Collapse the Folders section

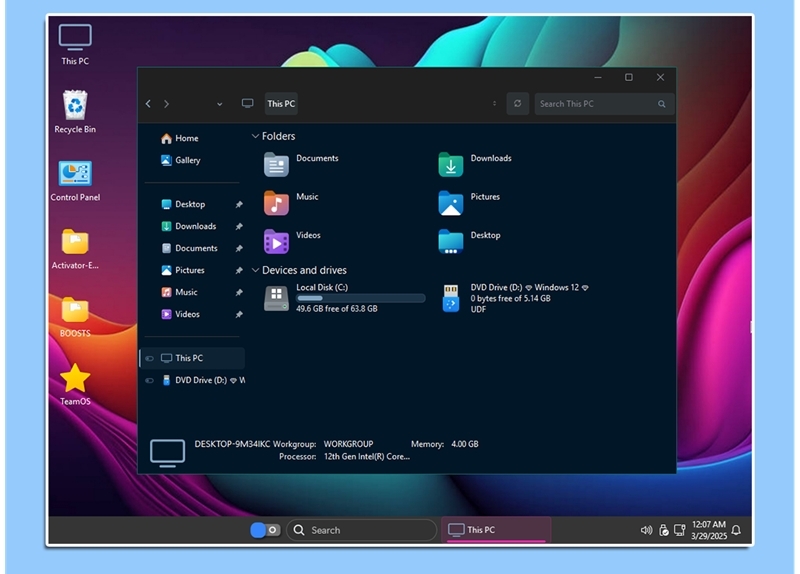[255, 136]
